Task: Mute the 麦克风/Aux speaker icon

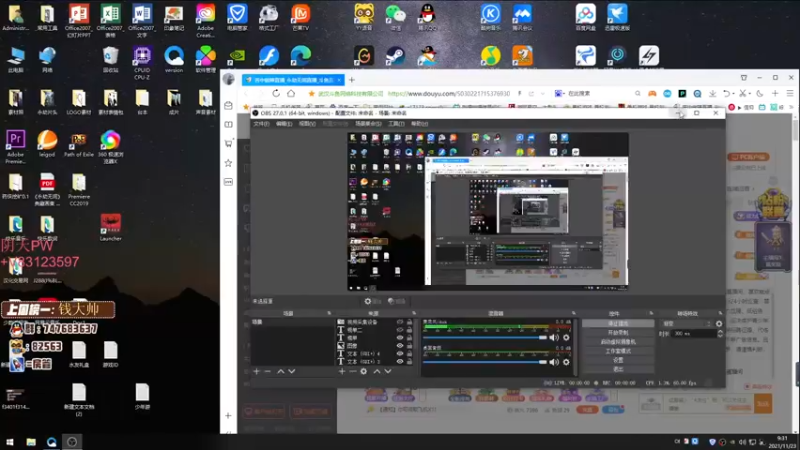Action: pos(554,337)
